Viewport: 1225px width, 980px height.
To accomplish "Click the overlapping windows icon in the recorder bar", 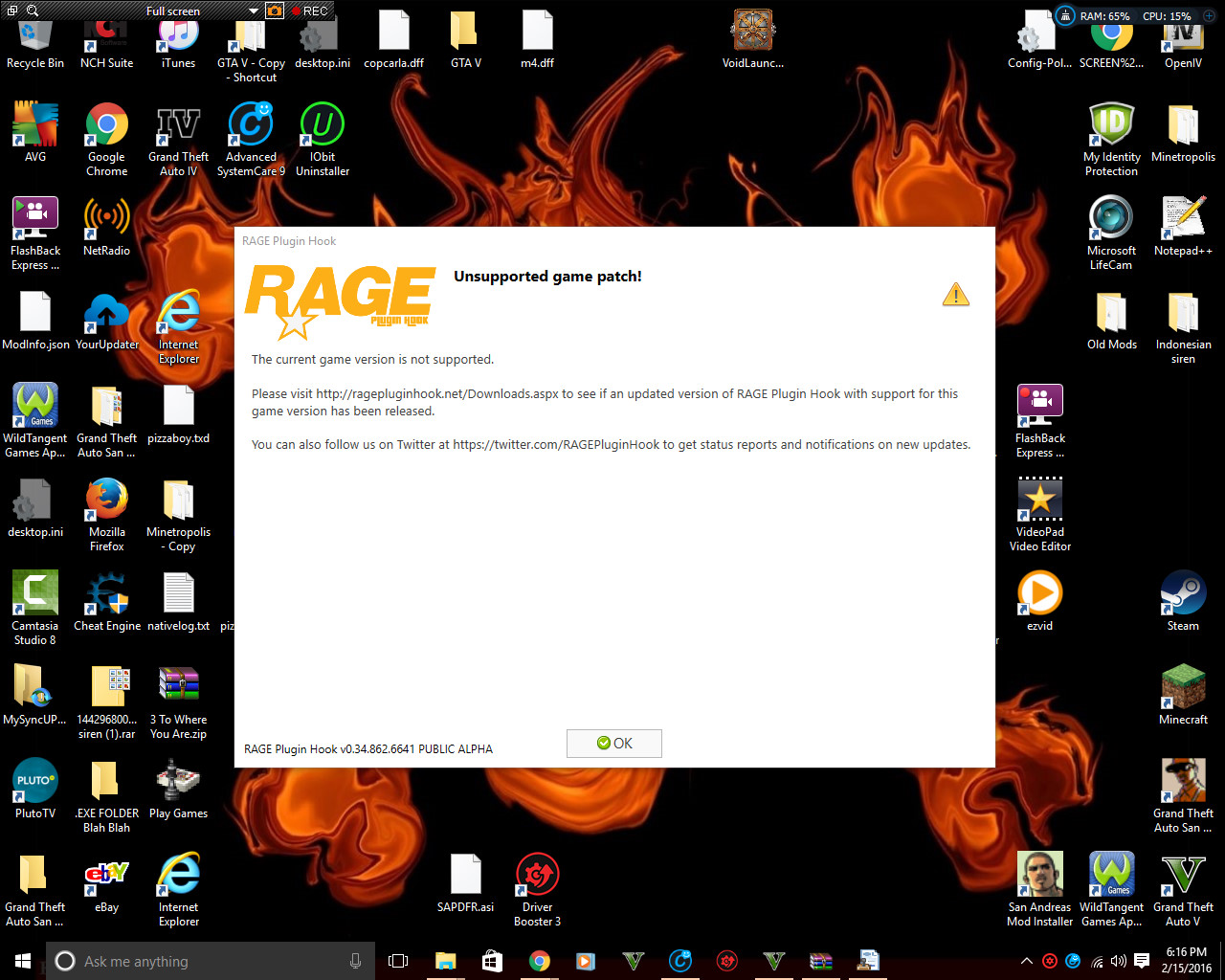I will [12, 11].
